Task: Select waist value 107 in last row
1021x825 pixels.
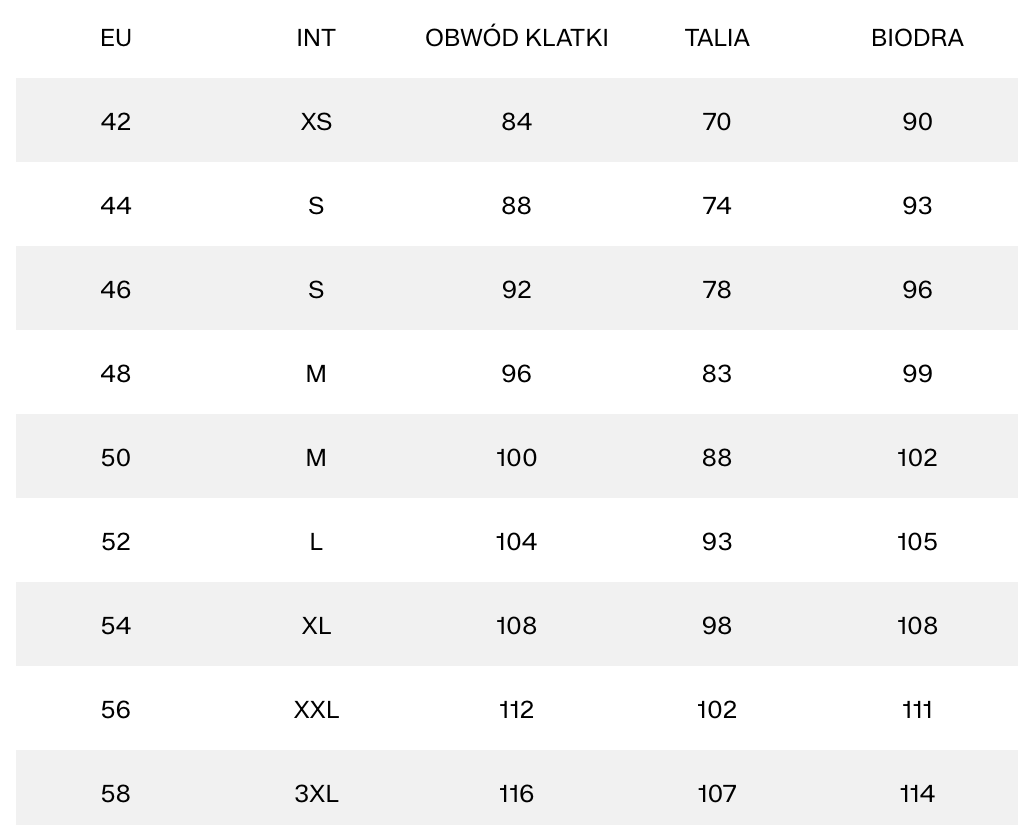Action: 717,793
